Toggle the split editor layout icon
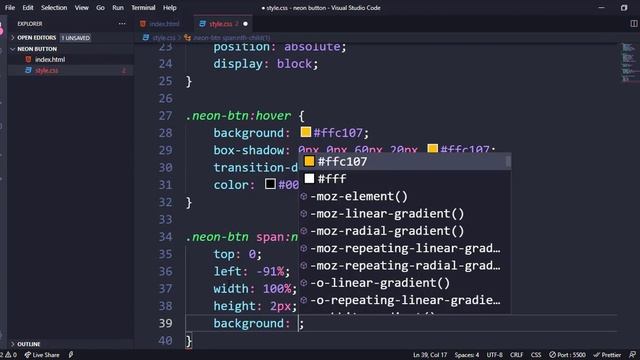Screen dimensions: 640x360 click(633, 24)
